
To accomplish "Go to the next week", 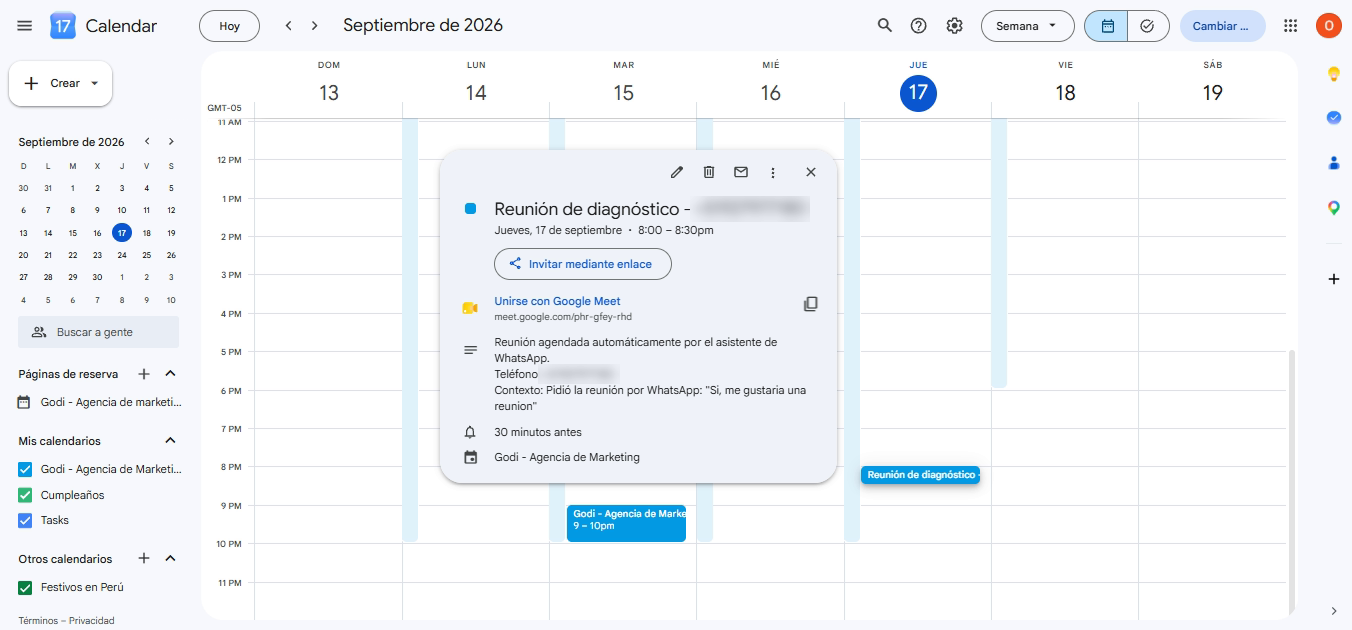I will pos(315,26).
